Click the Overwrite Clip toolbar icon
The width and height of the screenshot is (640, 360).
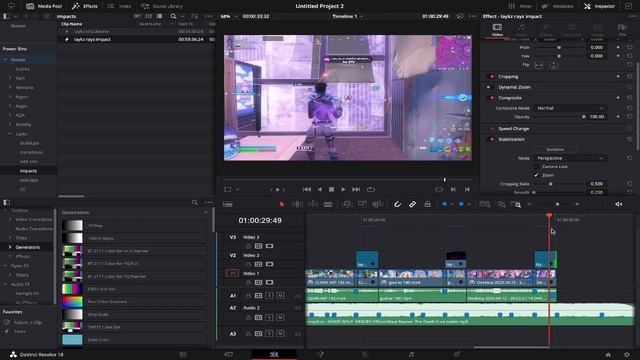pos(362,204)
